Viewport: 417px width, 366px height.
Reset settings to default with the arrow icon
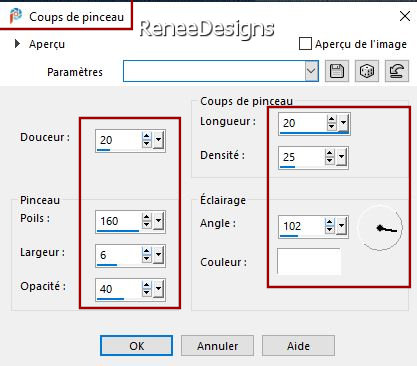pos(397,71)
